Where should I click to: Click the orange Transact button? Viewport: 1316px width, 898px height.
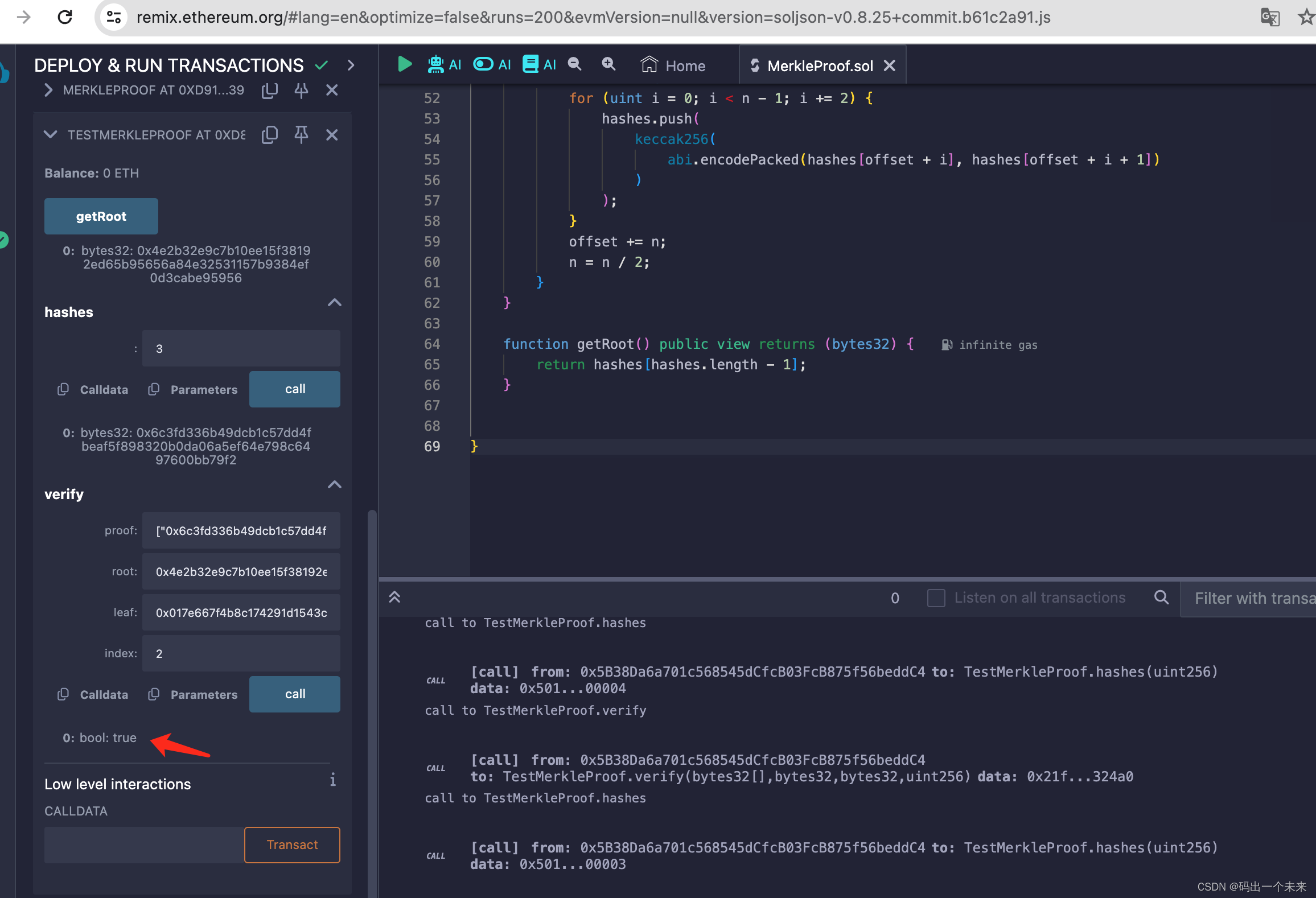(x=292, y=845)
